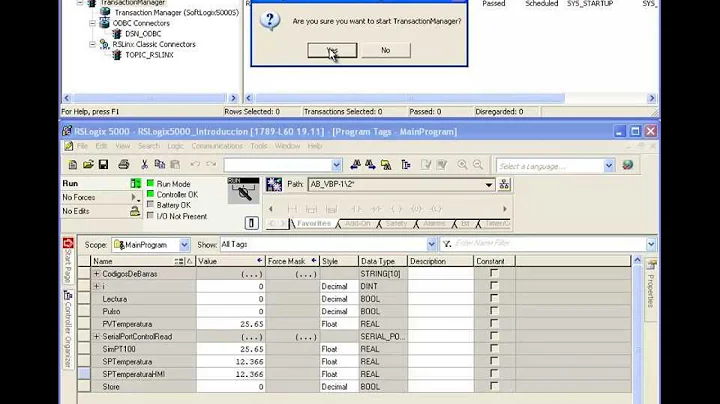Viewport: 720px width, 404px height.
Task: Click the tag table scroll-up arrow
Action: pos(637,260)
